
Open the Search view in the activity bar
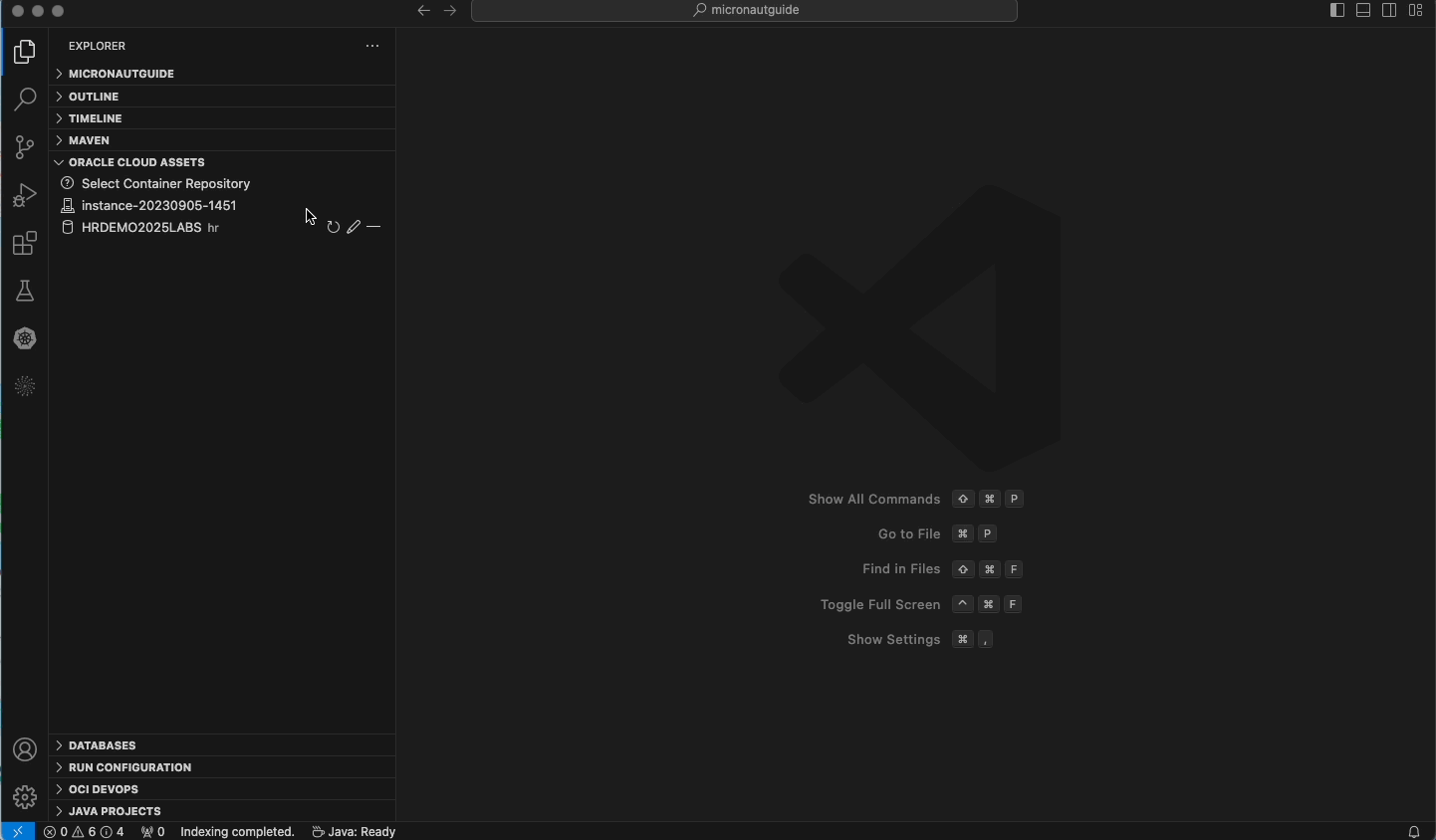tap(24, 99)
